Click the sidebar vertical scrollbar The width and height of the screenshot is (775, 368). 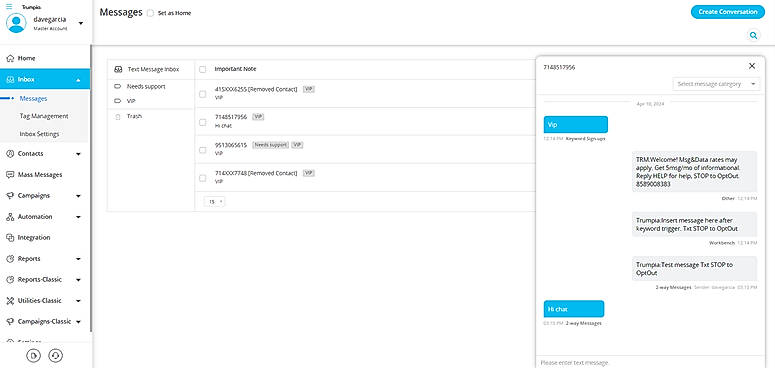(91, 188)
